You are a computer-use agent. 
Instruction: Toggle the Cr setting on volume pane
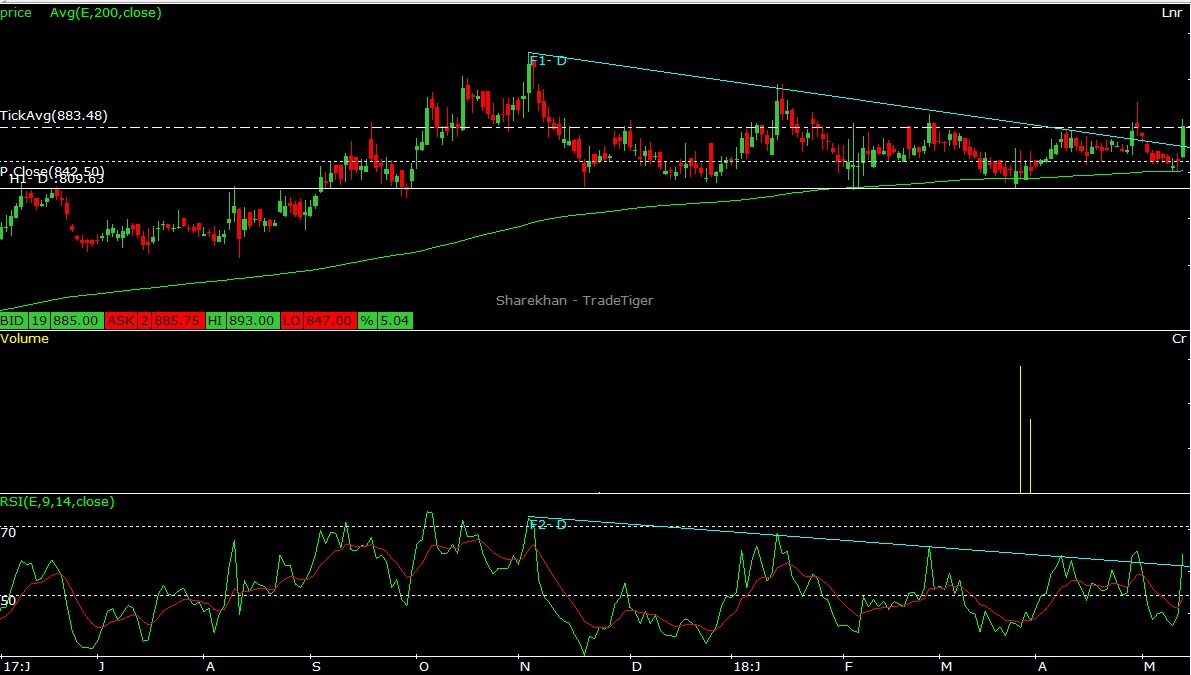pyautogui.click(x=1178, y=339)
